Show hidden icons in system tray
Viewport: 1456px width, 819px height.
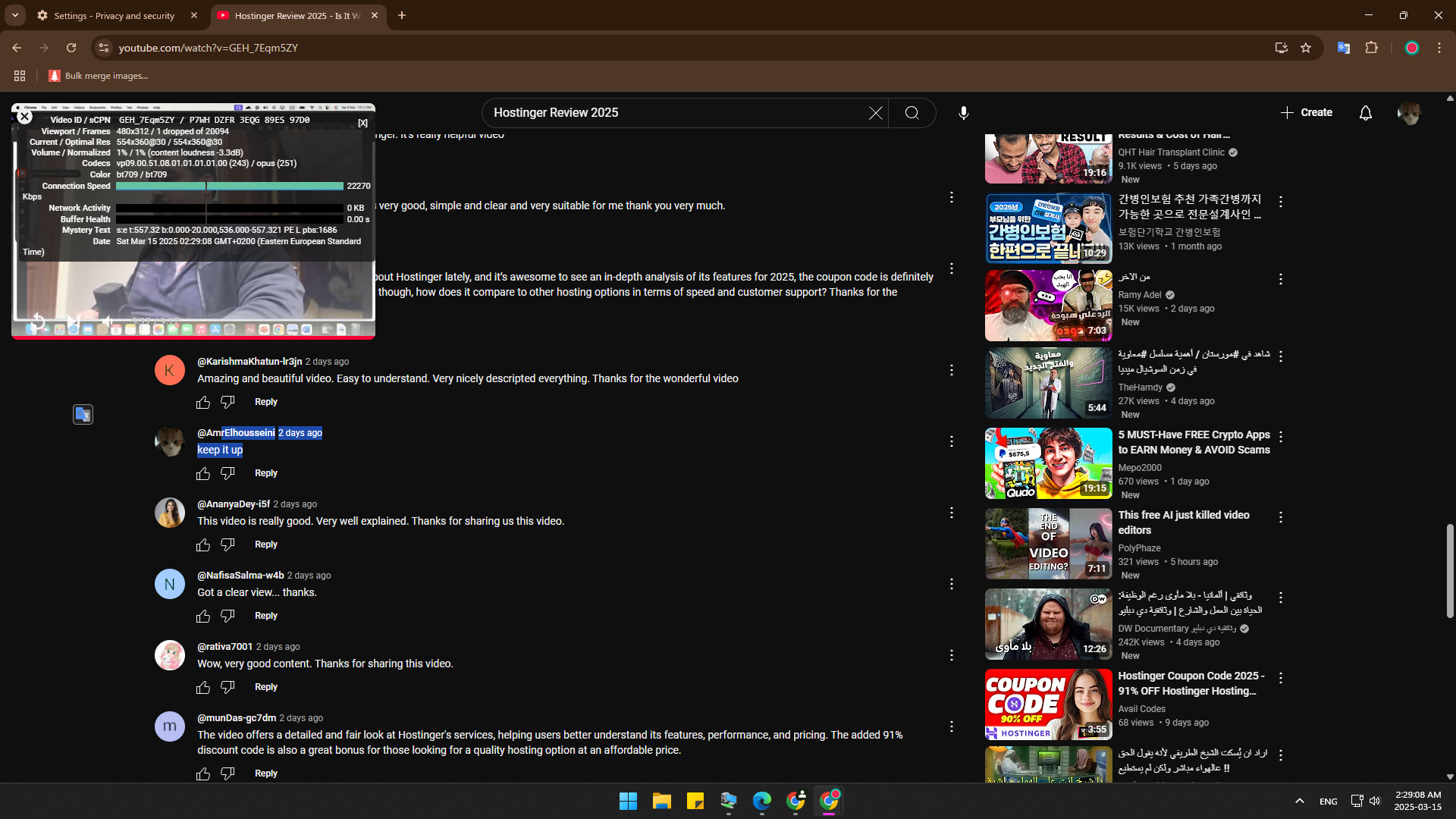[x=1299, y=801]
